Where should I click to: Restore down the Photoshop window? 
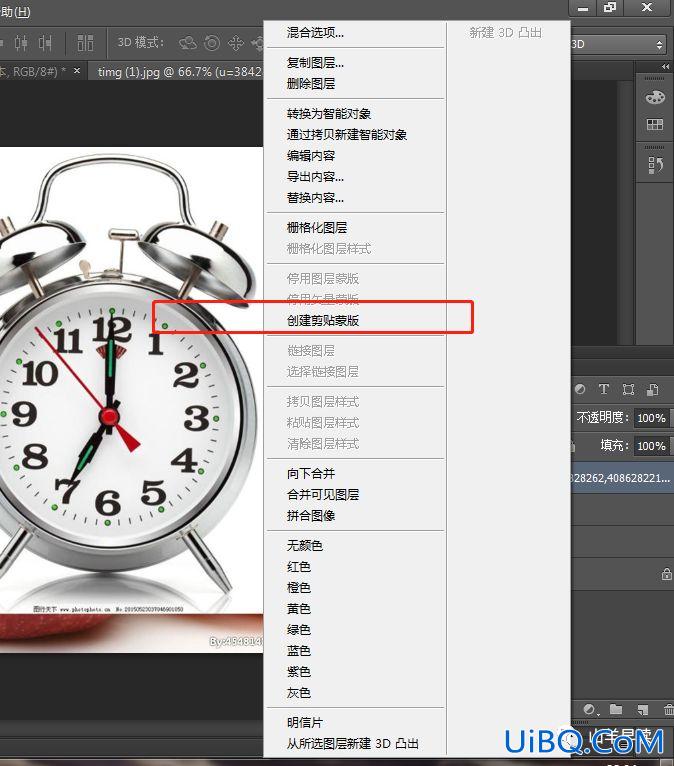coord(610,7)
